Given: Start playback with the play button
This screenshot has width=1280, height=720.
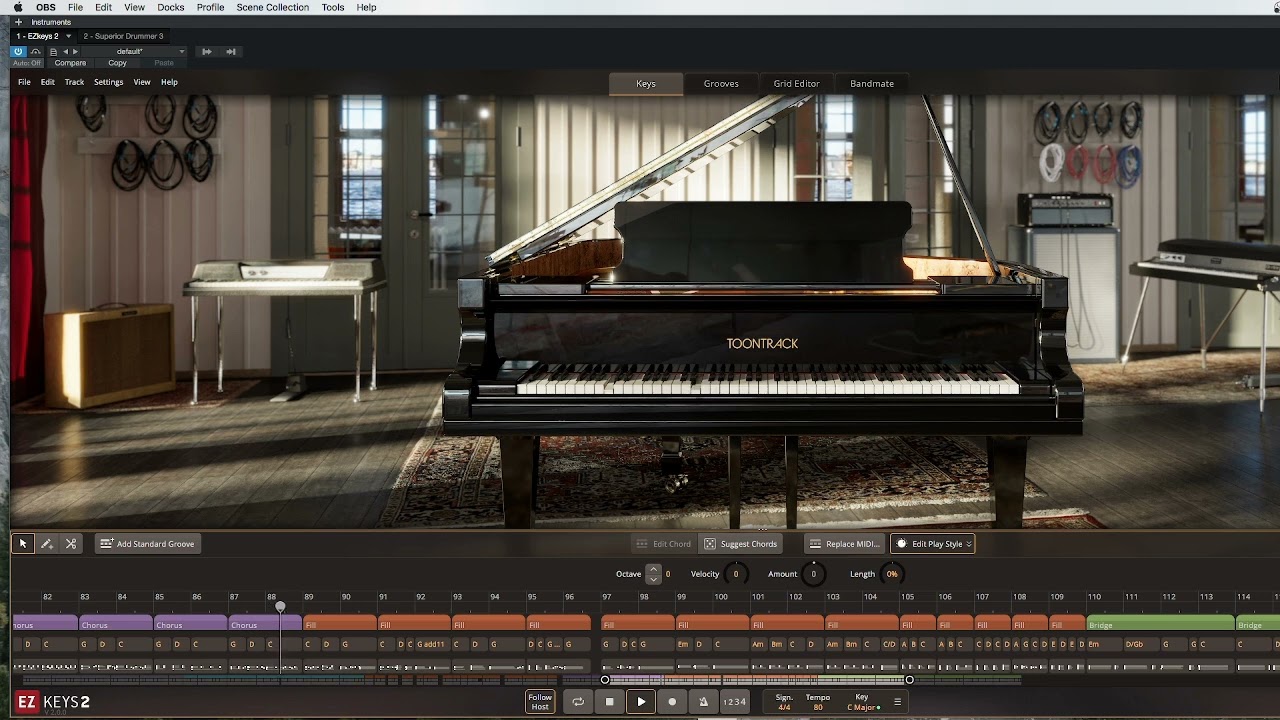Looking at the screenshot, I should pos(641,702).
